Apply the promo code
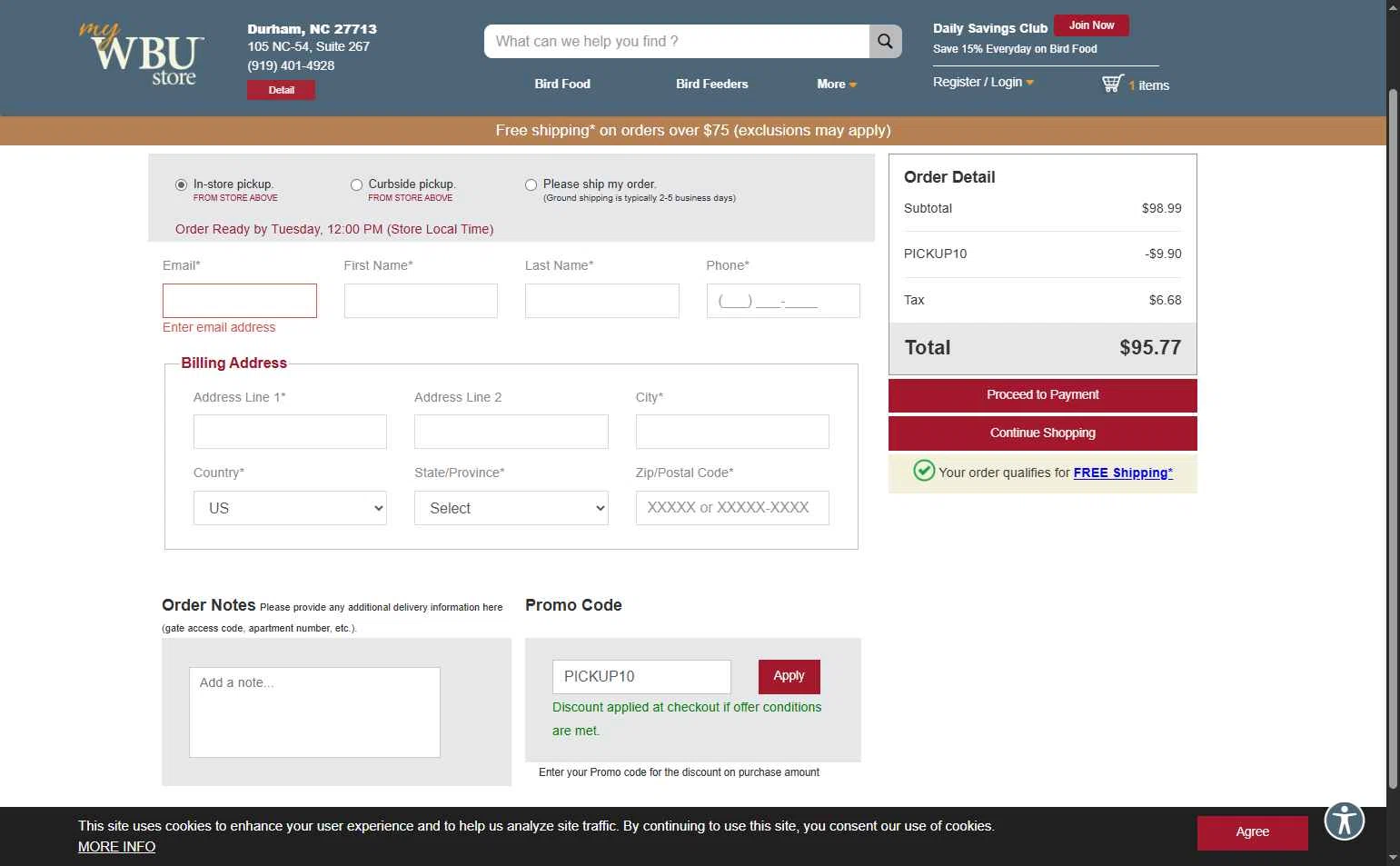The image size is (1400, 866). pyautogui.click(x=789, y=676)
